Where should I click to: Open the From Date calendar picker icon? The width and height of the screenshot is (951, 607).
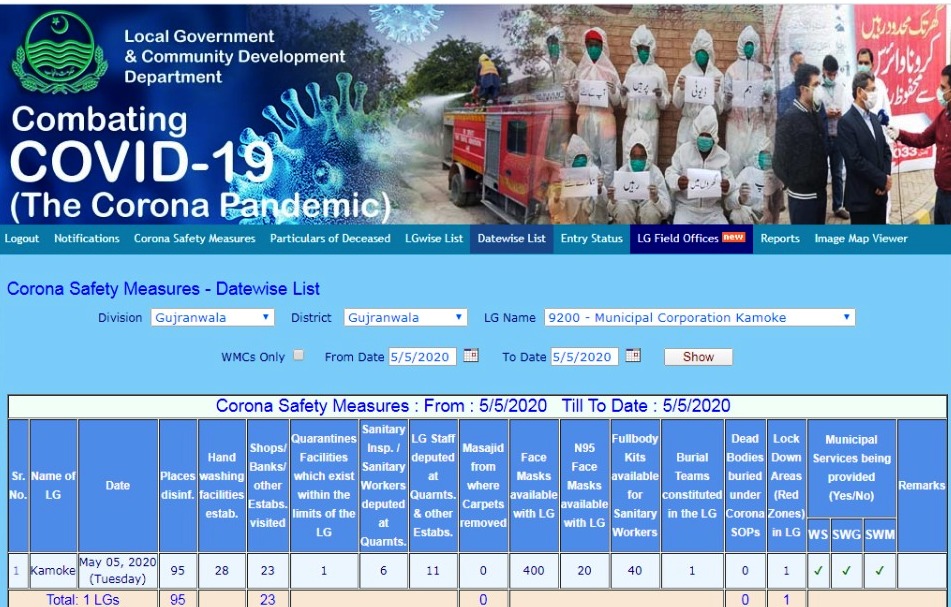point(471,355)
